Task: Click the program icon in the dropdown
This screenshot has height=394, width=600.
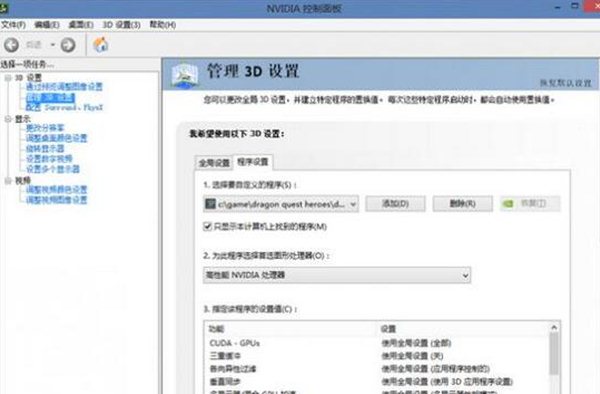Action: click(210, 204)
